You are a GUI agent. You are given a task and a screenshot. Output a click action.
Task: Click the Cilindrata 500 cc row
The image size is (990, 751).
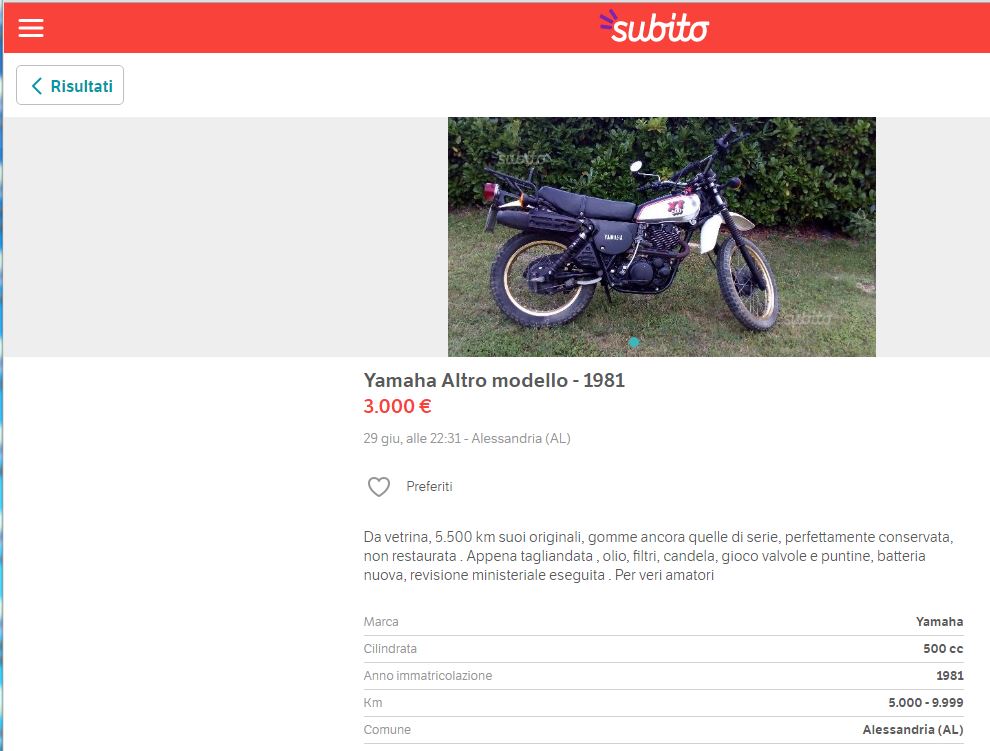[x=664, y=649]
